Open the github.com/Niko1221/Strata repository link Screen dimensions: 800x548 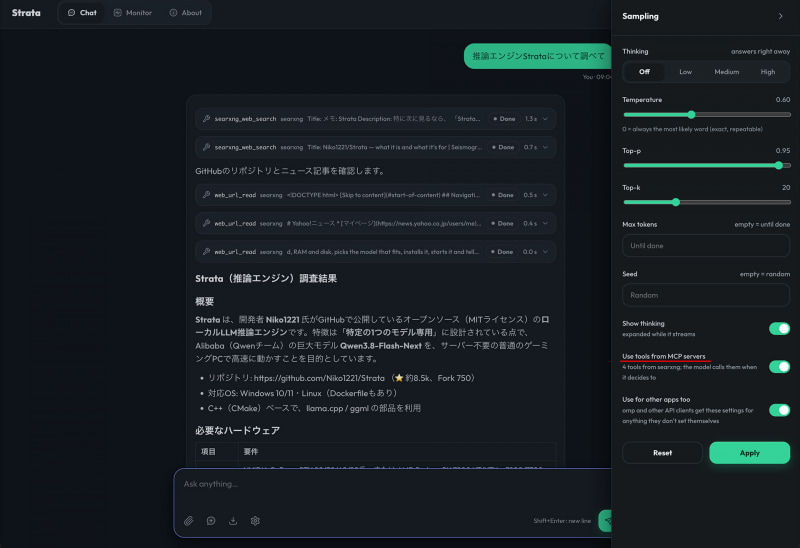pos(319,378)
